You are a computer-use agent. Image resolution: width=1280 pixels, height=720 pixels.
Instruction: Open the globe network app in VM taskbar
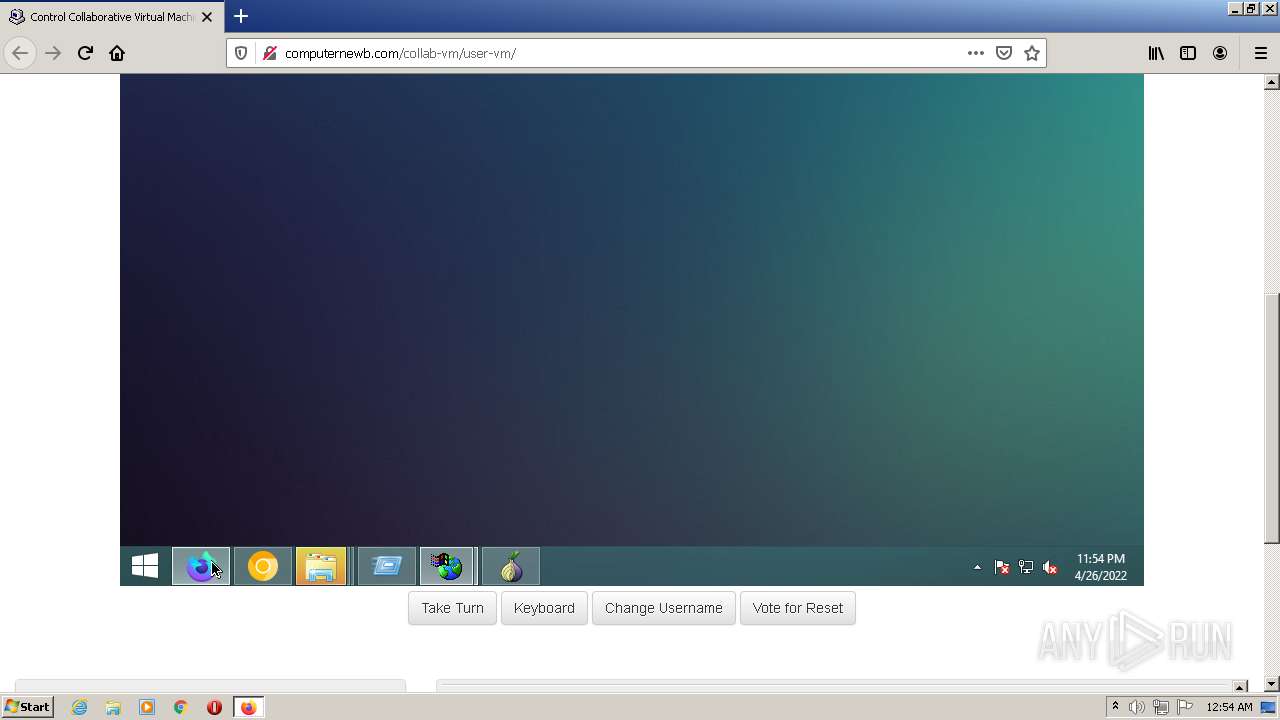pos(447,566)
